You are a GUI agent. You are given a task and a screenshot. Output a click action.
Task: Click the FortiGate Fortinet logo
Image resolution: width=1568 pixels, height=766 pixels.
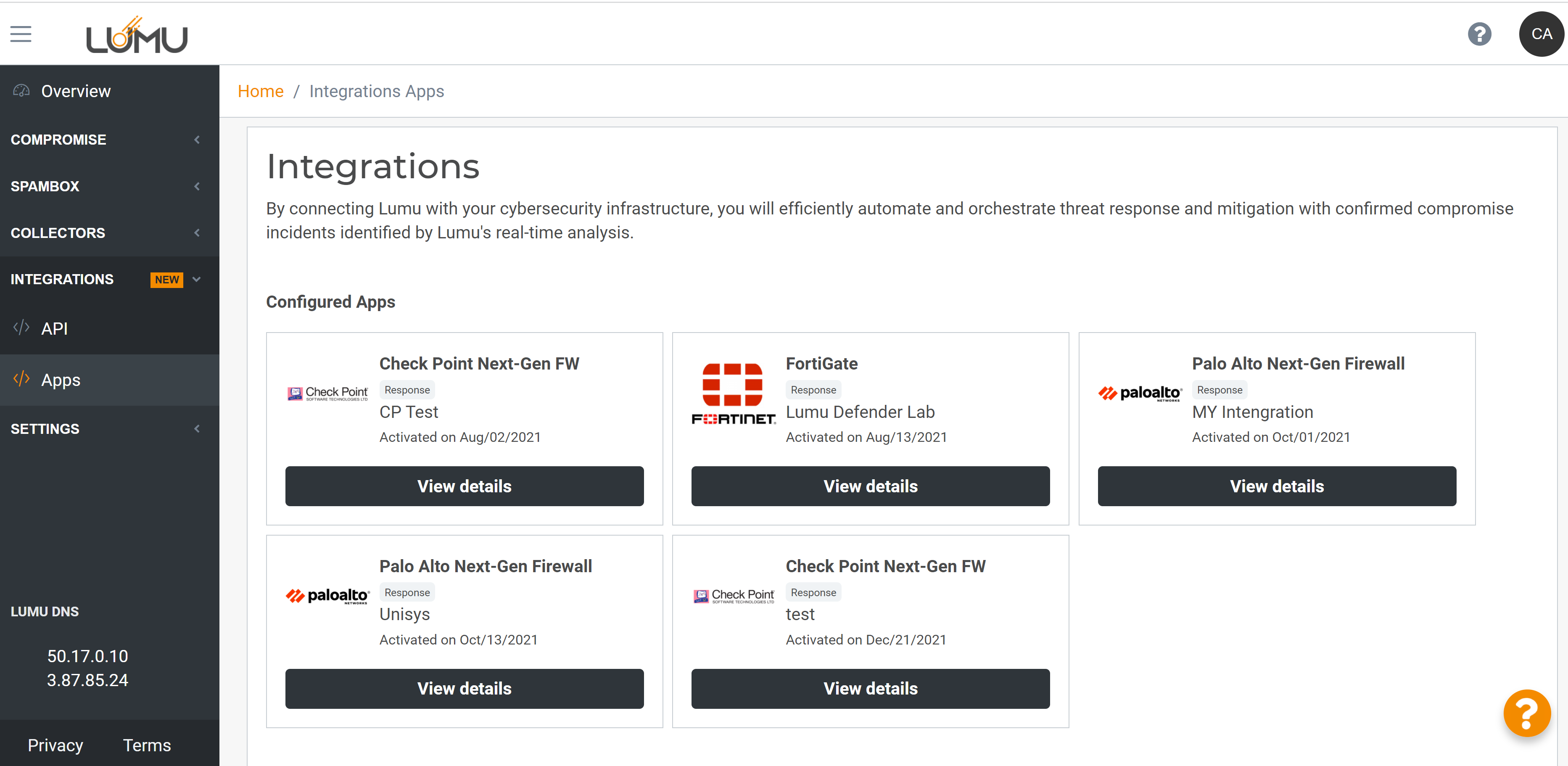734,394
